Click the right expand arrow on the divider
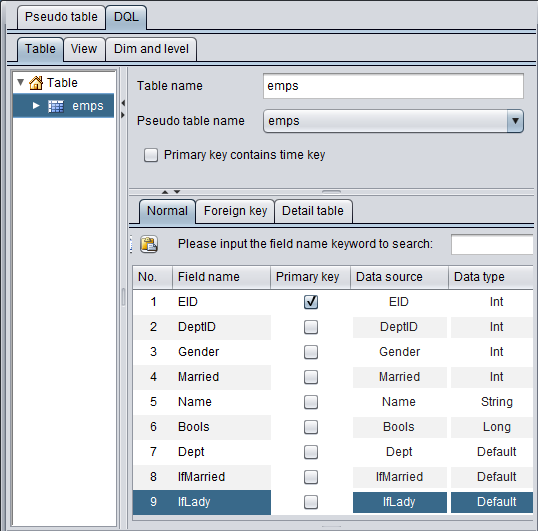 coord(123,115)
